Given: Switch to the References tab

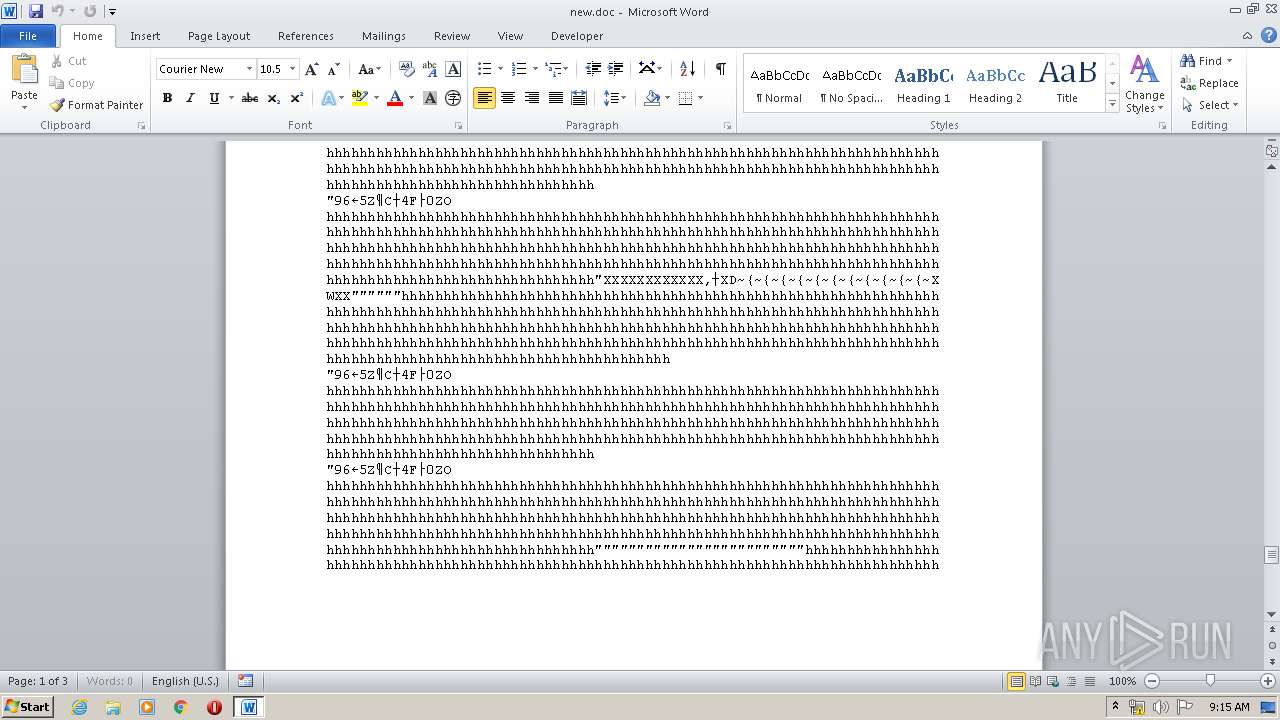Looking at the screenshot, I should tap(306, 36).
